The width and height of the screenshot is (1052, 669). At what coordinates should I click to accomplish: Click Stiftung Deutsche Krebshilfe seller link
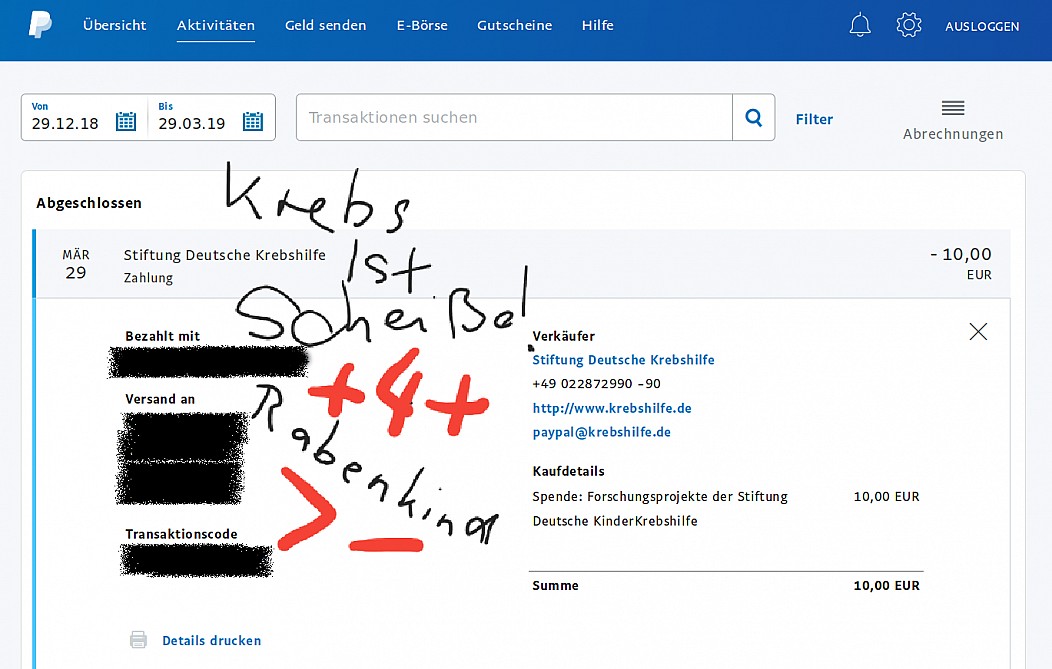[x=623, y=360]
